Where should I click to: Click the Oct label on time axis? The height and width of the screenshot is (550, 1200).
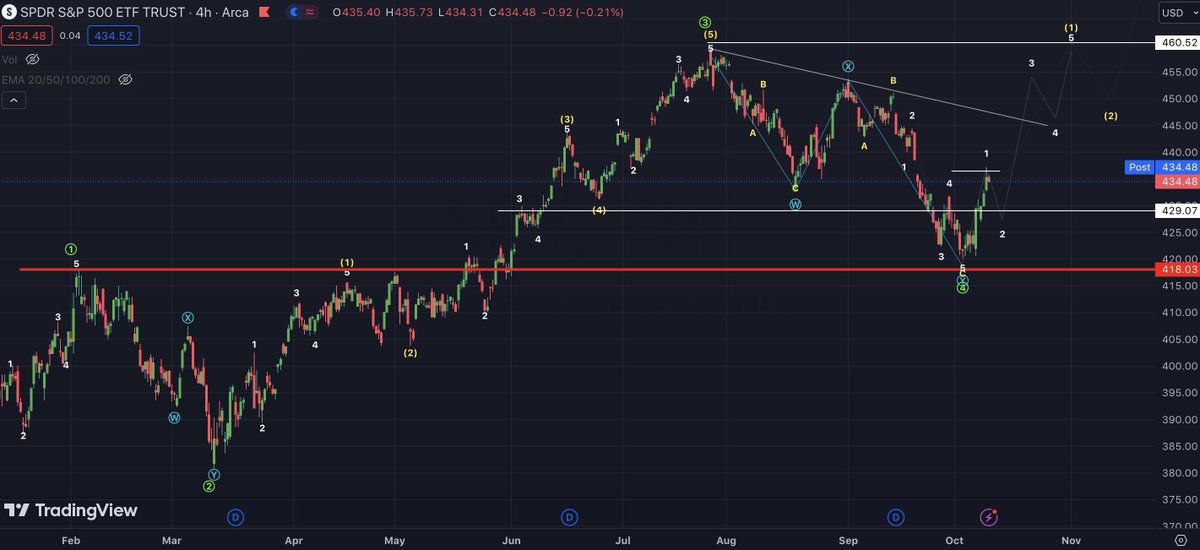point(956,539)
